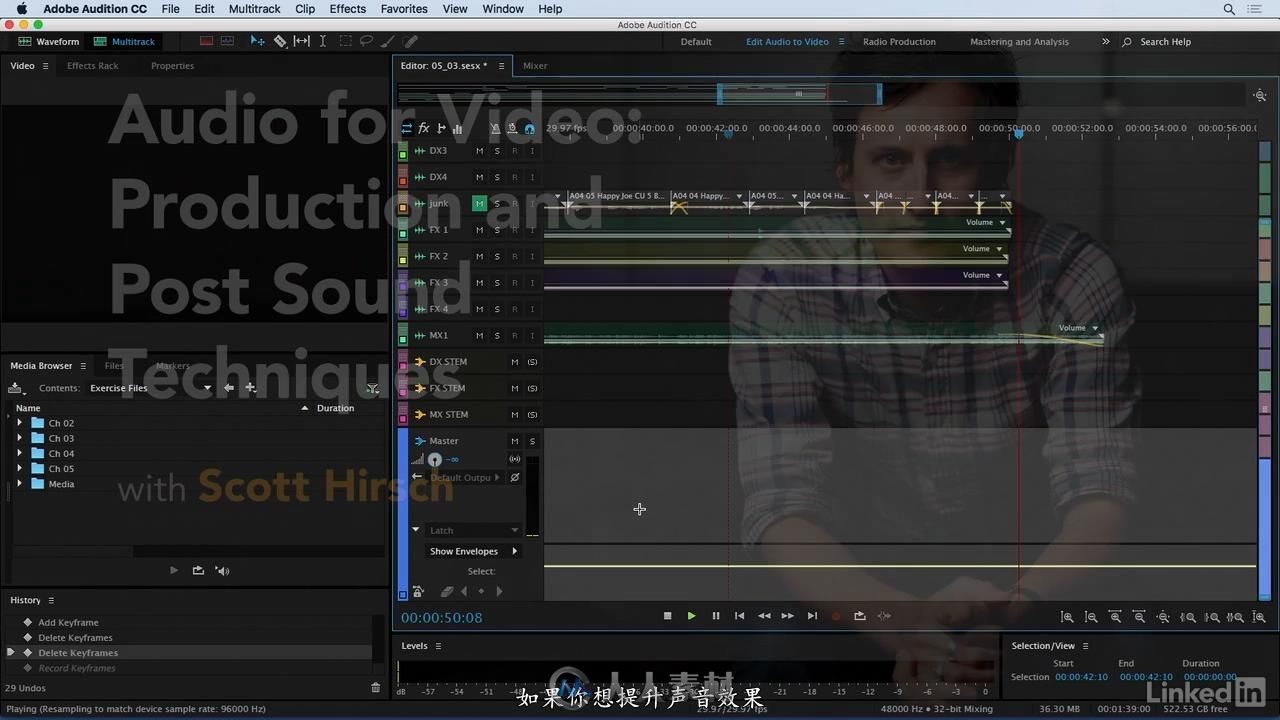Click the red Record button

[836, 616]
